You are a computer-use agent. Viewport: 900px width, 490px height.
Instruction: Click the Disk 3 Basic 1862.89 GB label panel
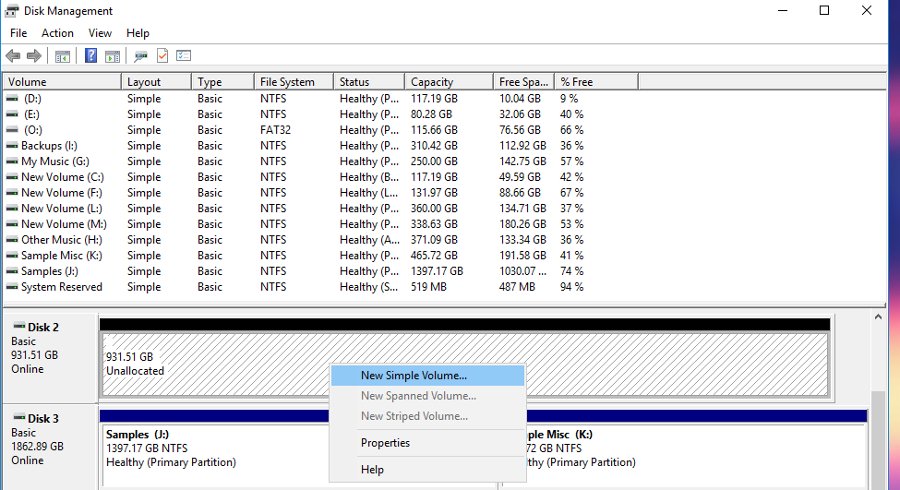[x=51, y=447]
